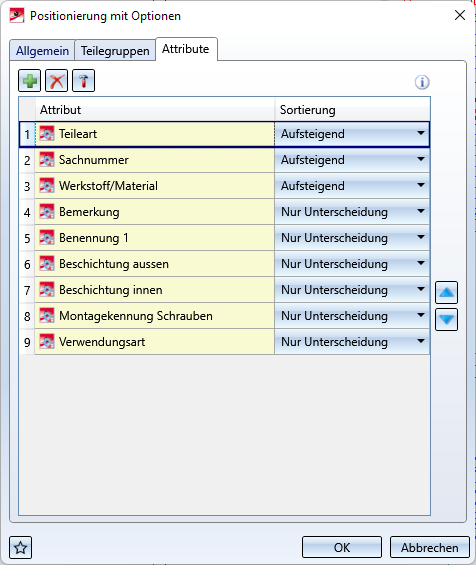Move selected attribute down with blue arrow
The height and width of the screenshot is (565, 476).
point(446,319)
